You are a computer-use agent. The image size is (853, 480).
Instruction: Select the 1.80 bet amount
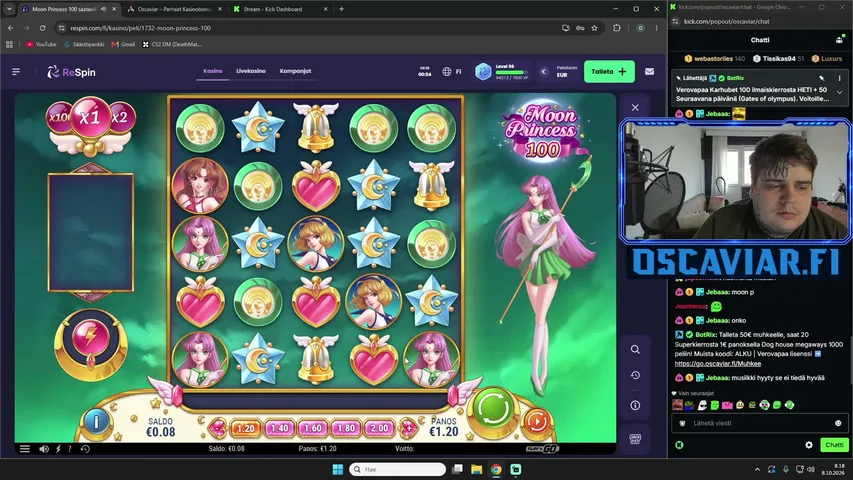point(346,428)
